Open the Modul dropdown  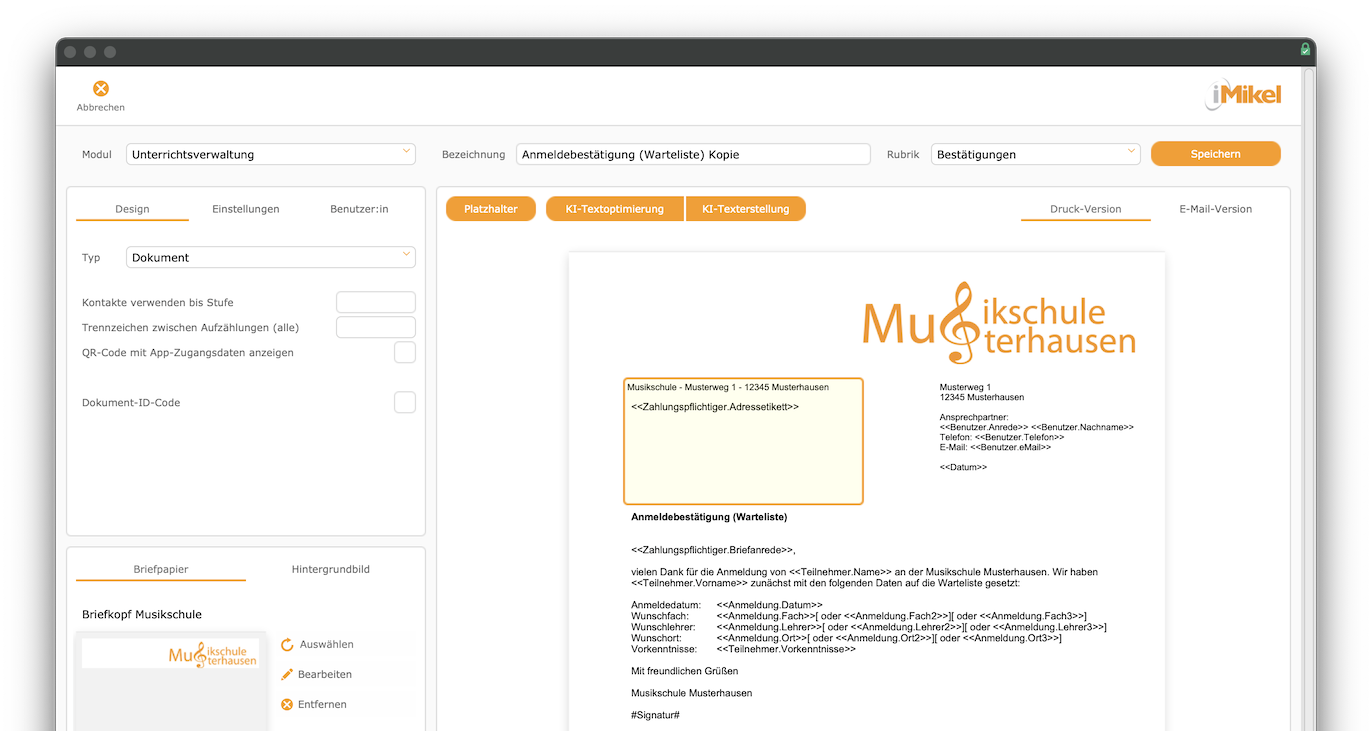coord(271,155)
